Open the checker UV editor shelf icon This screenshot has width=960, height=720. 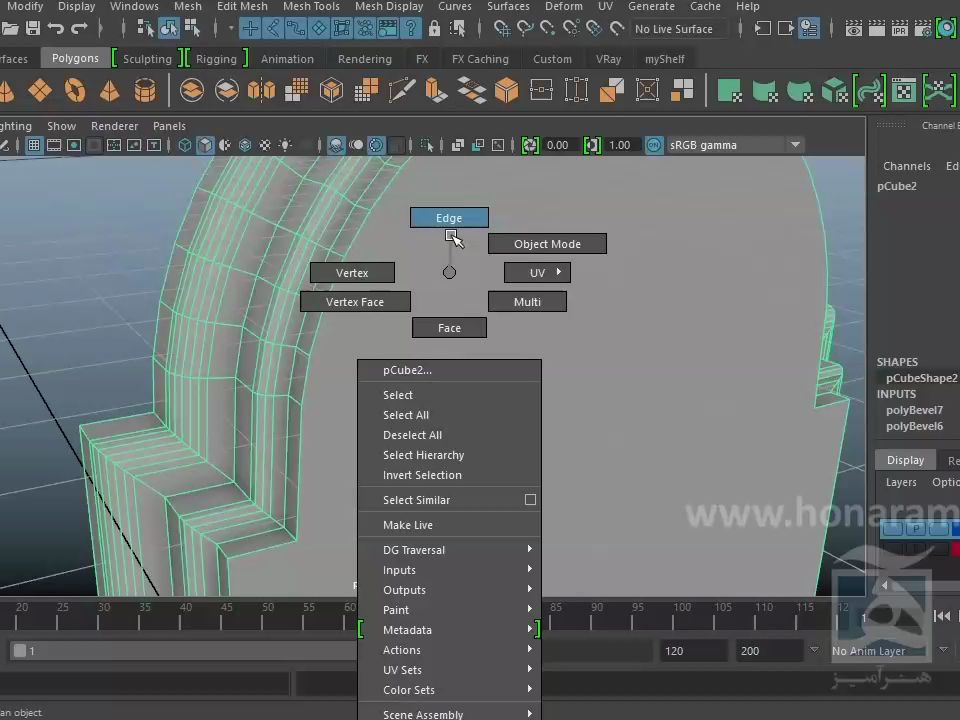[904, 91]
